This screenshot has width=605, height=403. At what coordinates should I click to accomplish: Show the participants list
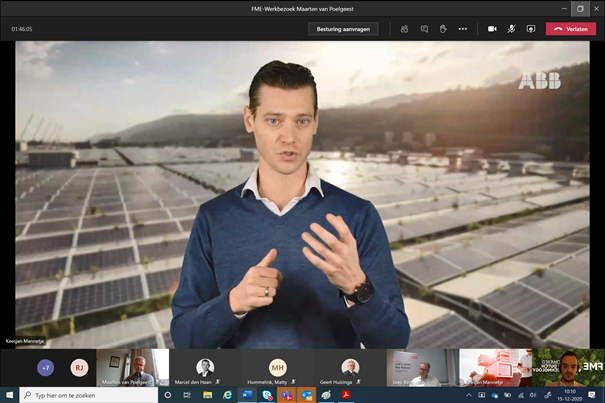[x=405, y=29]
